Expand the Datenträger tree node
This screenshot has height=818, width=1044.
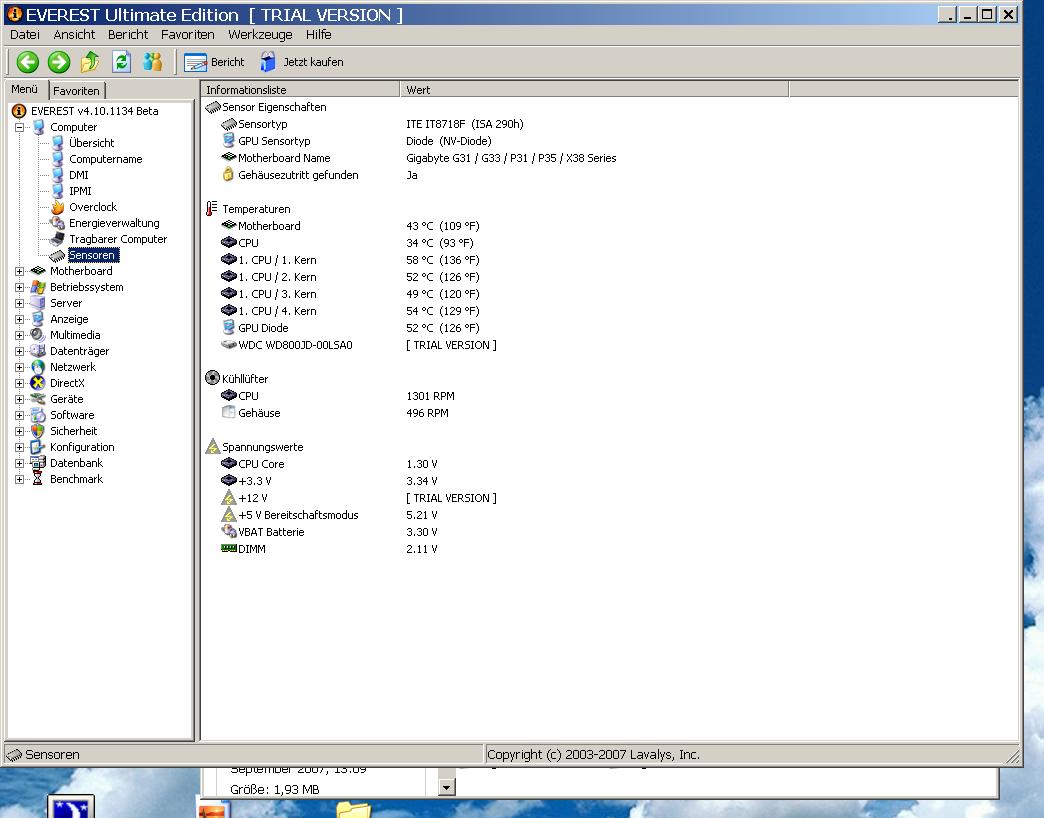(19, 351)
